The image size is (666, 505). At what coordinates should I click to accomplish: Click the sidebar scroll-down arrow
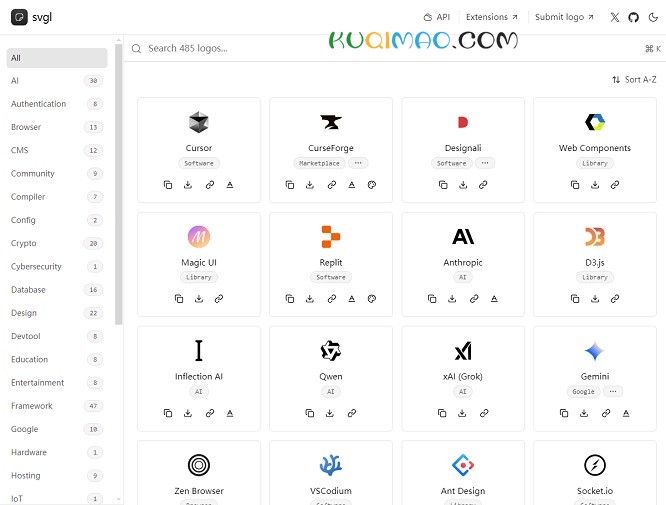tap(119, 499)
